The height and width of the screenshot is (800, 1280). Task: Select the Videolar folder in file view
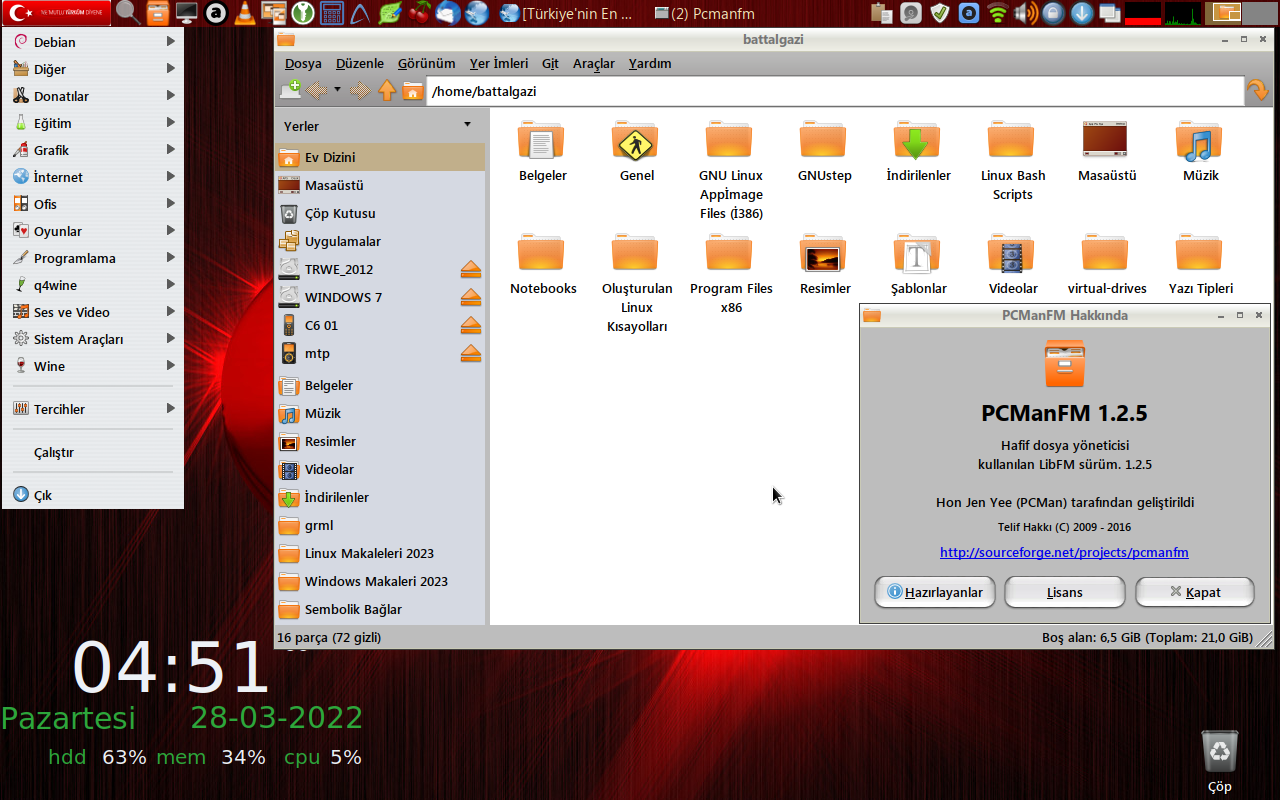tap(1012, 255)
